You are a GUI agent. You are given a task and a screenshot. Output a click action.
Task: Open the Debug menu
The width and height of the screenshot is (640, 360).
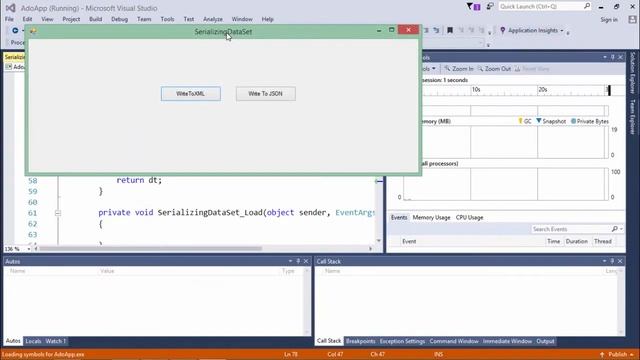click(x=119, y=19)
